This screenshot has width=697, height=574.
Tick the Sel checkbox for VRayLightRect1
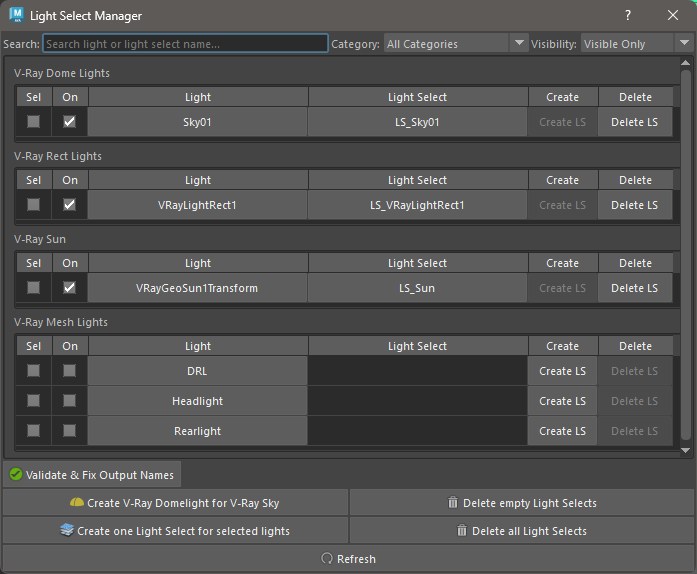click(x=33, y=205)
